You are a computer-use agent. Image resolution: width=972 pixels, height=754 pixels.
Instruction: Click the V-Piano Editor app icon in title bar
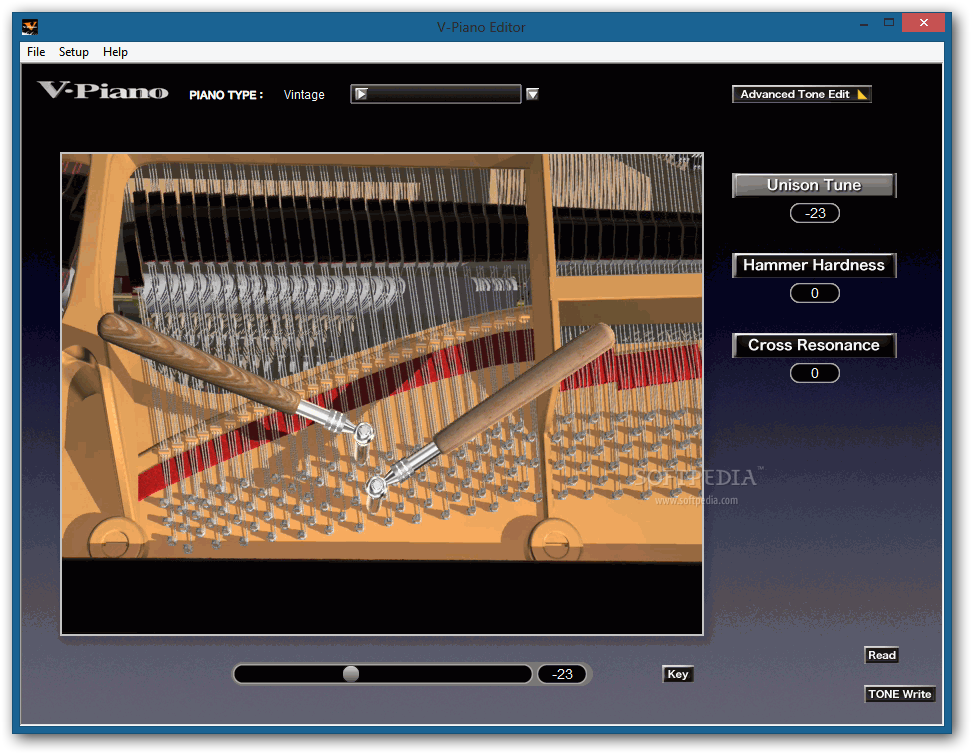click(x=30, y=27)
